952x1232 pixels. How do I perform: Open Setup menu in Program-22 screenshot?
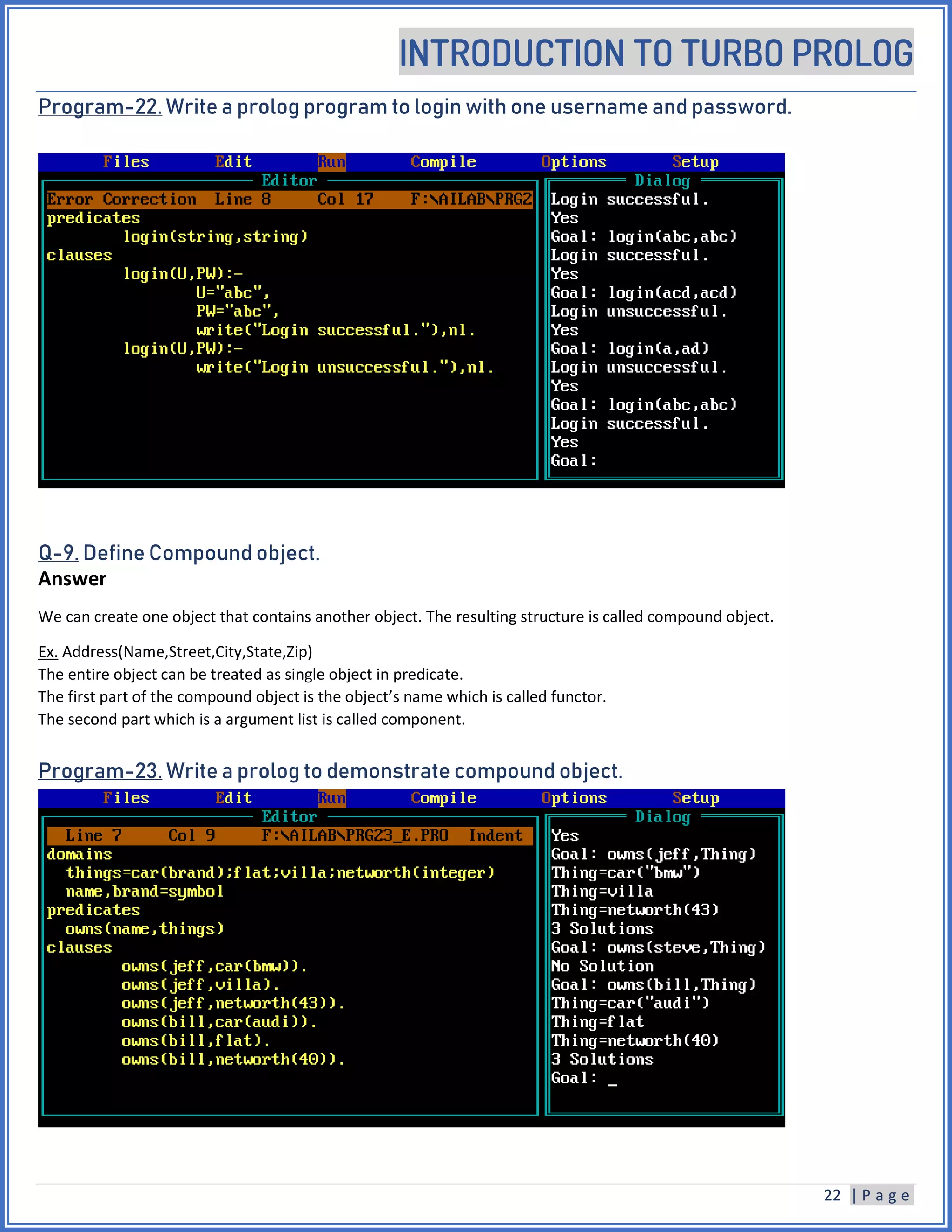coord(695,162)
